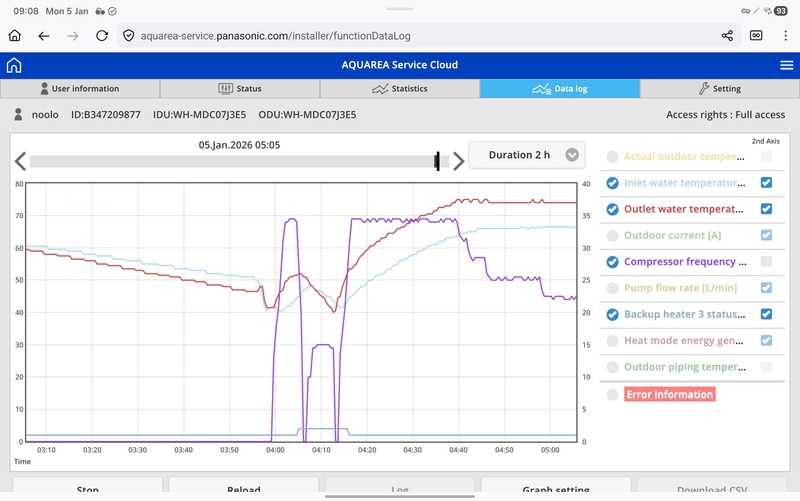Check 2nd axis for Compressor frequency
This screenshot has width=800, height=501.
point(766,261)
